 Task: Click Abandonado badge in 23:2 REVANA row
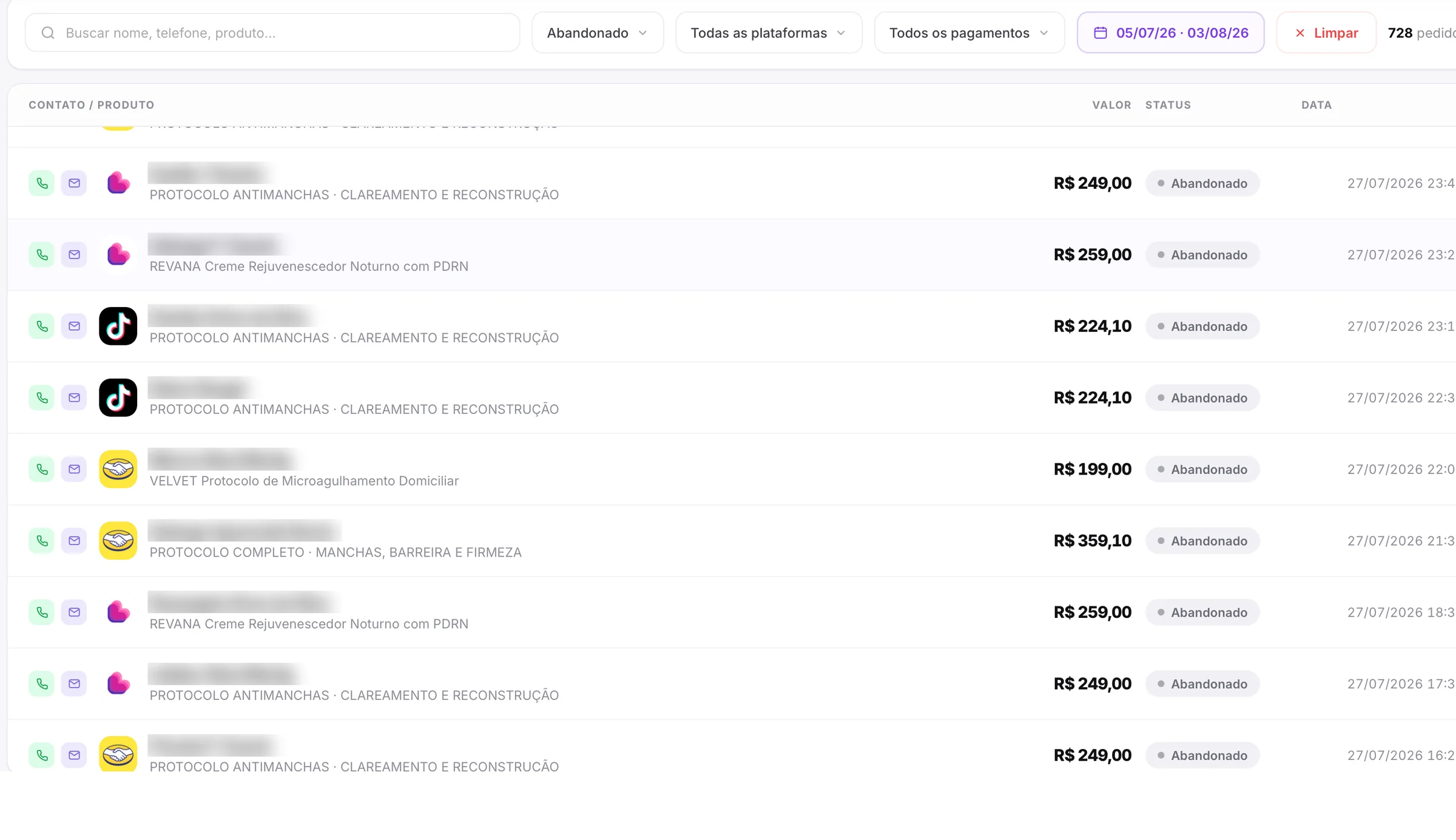1202,255
